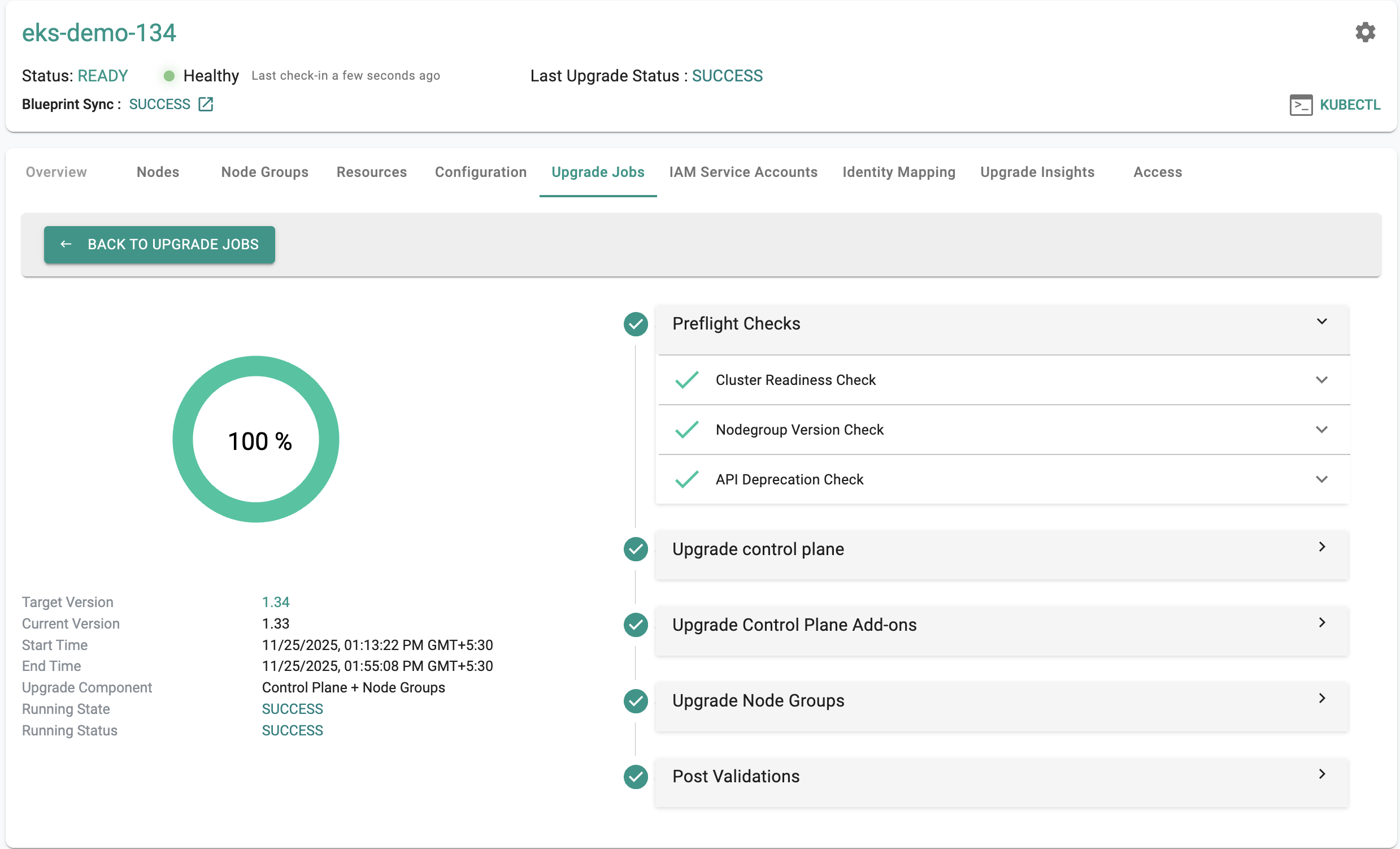Viewport: 1400px width, 849px height.
Task: Click Back to Upgrade Jobs button
Action: [x=159, y=244]
